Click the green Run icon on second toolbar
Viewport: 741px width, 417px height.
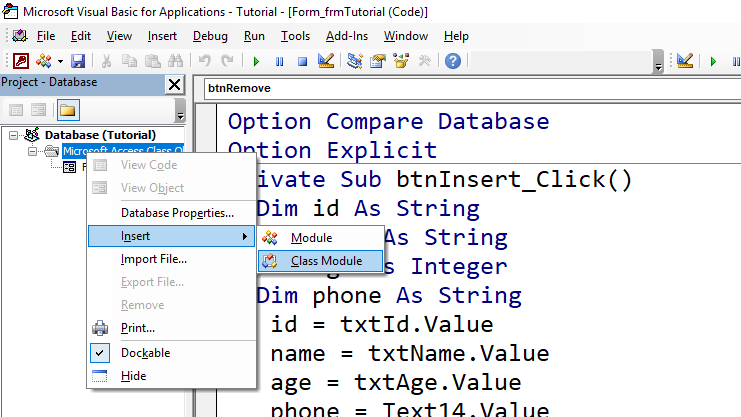click(x=713, y=61)
